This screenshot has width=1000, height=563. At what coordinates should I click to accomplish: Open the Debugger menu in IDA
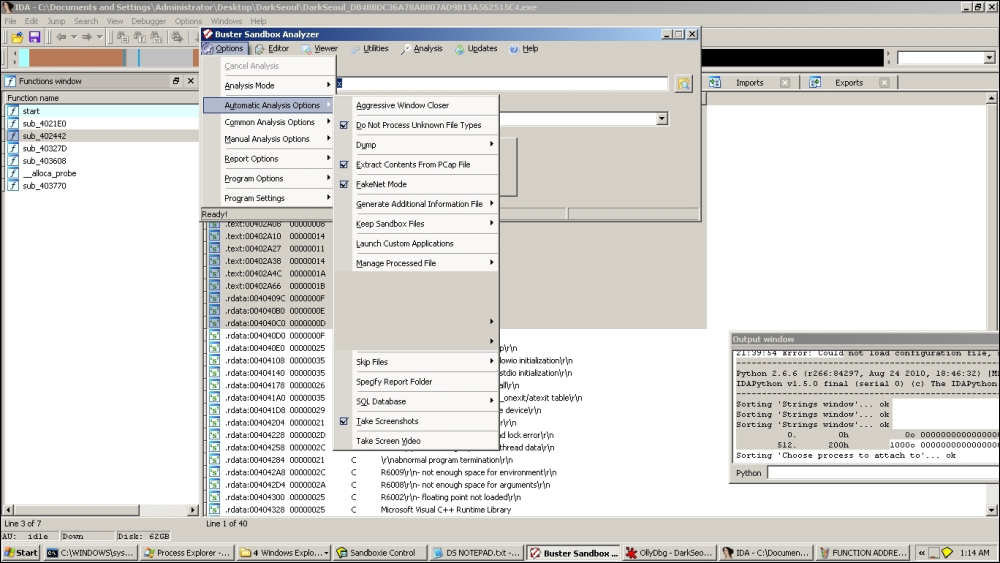click(x=149, y=21)
